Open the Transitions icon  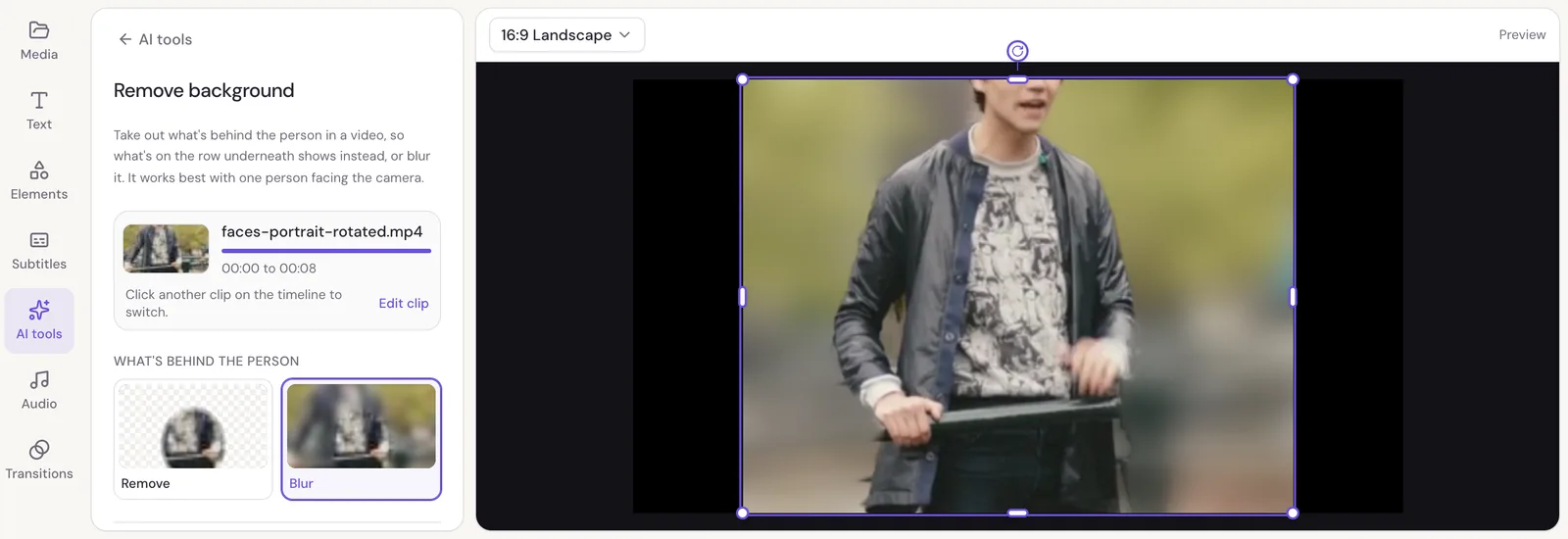click(39, 449)
